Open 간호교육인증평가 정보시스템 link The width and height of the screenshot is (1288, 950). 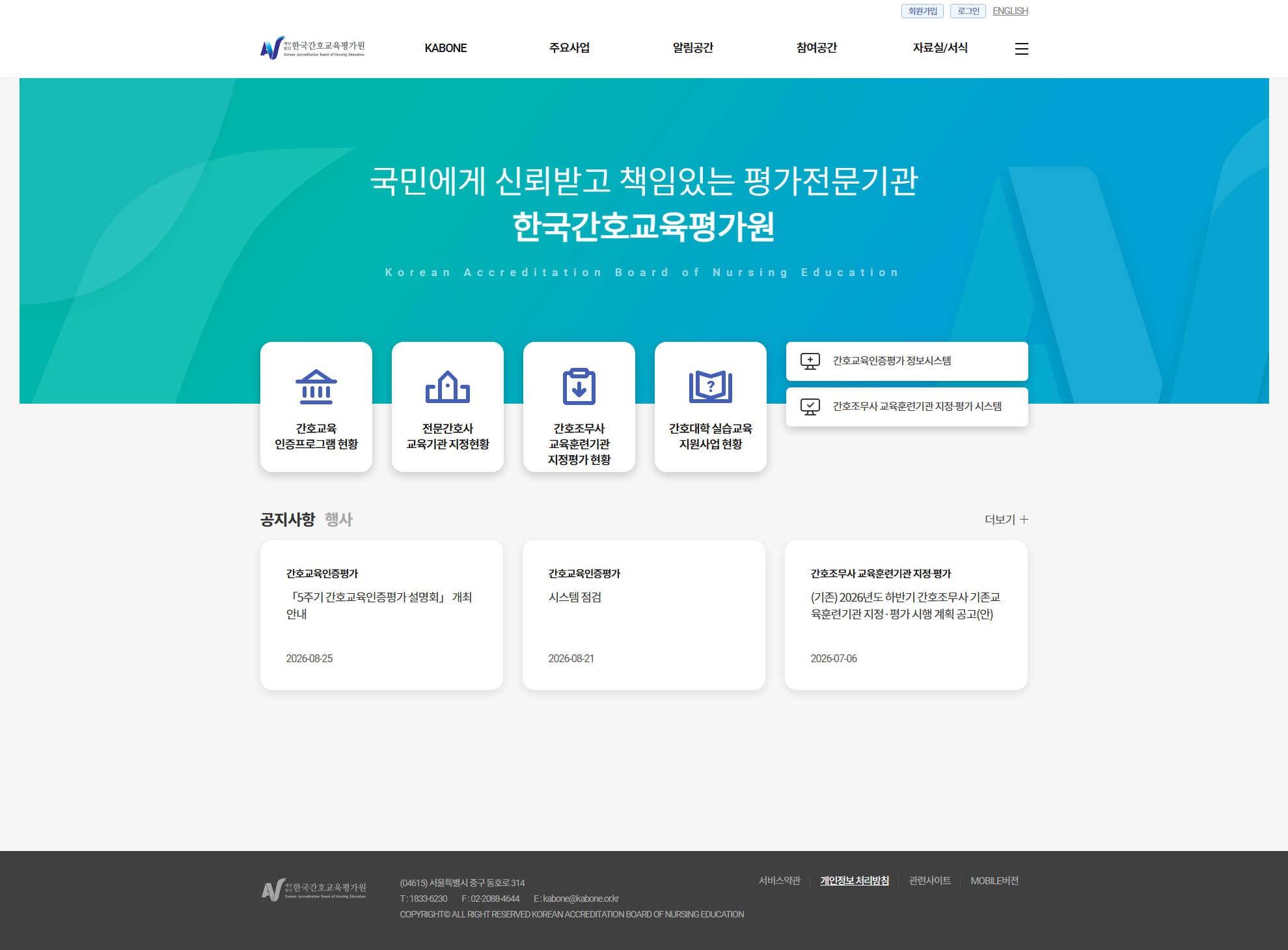[x=907, y=361]
